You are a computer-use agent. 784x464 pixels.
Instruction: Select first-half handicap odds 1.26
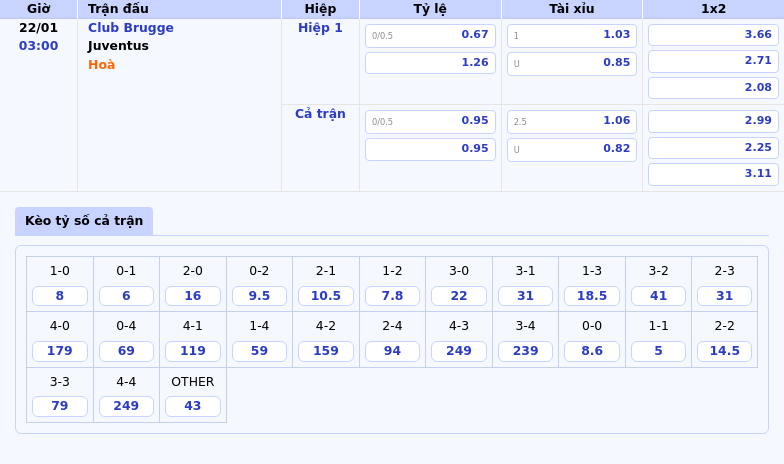430,63
